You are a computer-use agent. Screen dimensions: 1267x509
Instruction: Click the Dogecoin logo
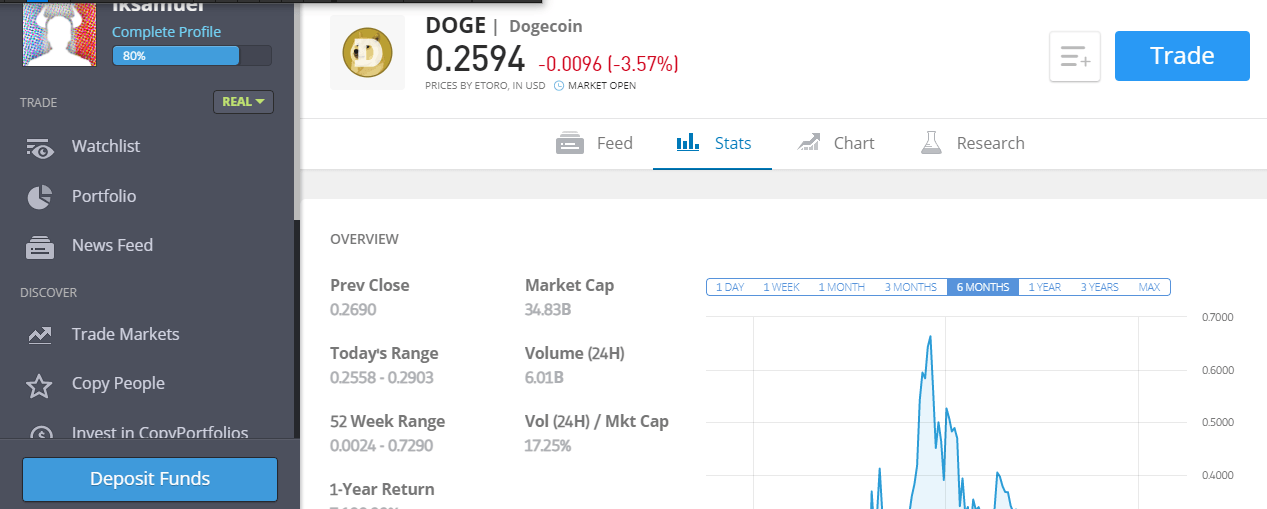(x=367, y=52)
